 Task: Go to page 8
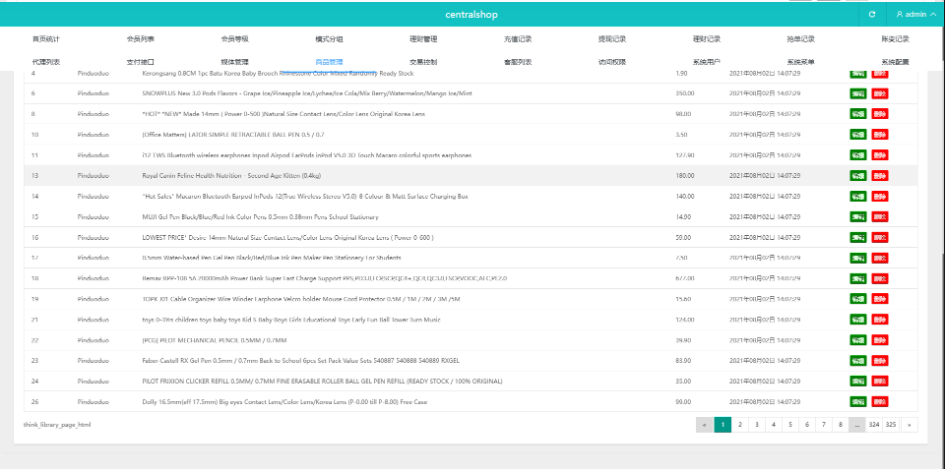click(840, 425)
